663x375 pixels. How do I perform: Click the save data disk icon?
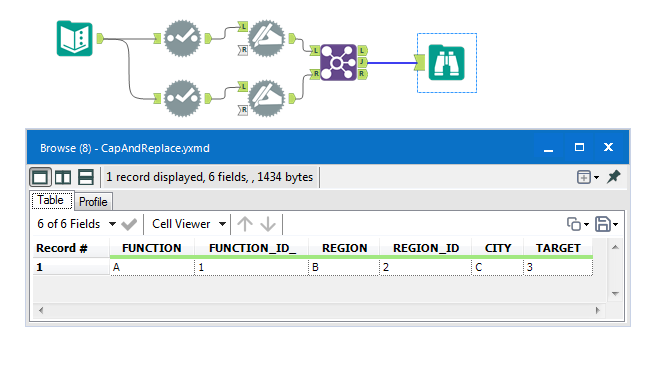point(603,224)
